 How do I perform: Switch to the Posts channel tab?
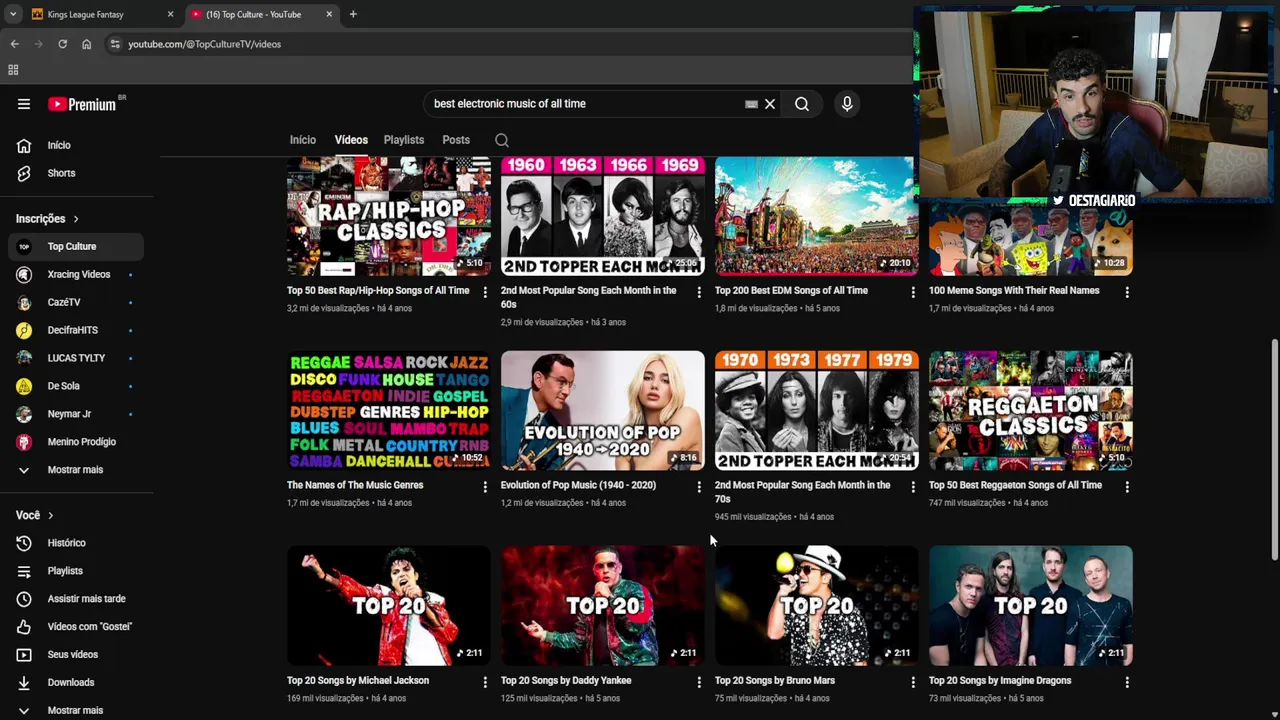456,140
